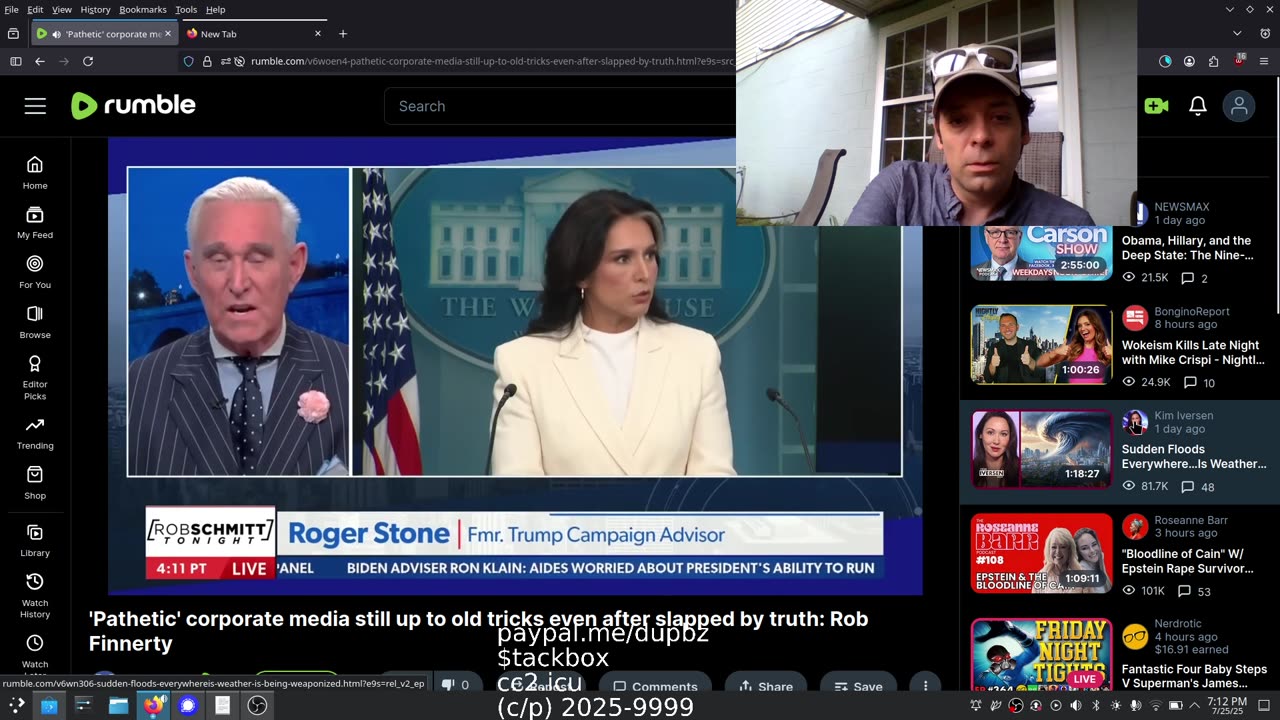Open the For You section
1280x720 pixels.
pyautogui.click(x=35, y=272)
